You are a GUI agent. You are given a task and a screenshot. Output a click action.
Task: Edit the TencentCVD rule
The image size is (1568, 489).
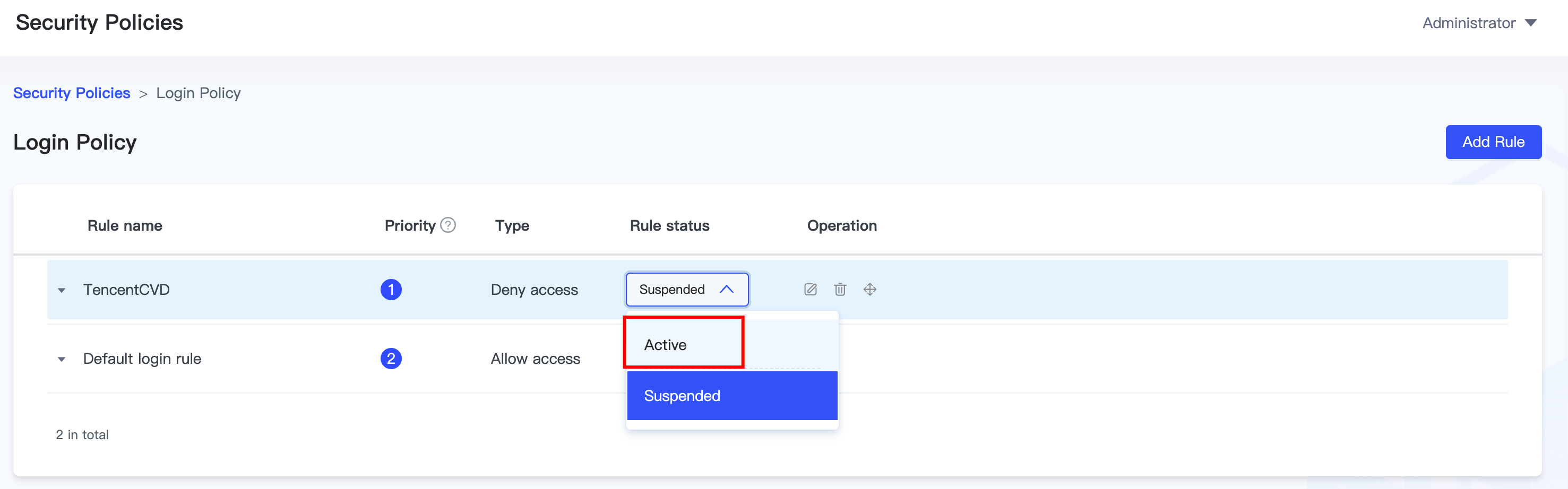click(810, 290)
